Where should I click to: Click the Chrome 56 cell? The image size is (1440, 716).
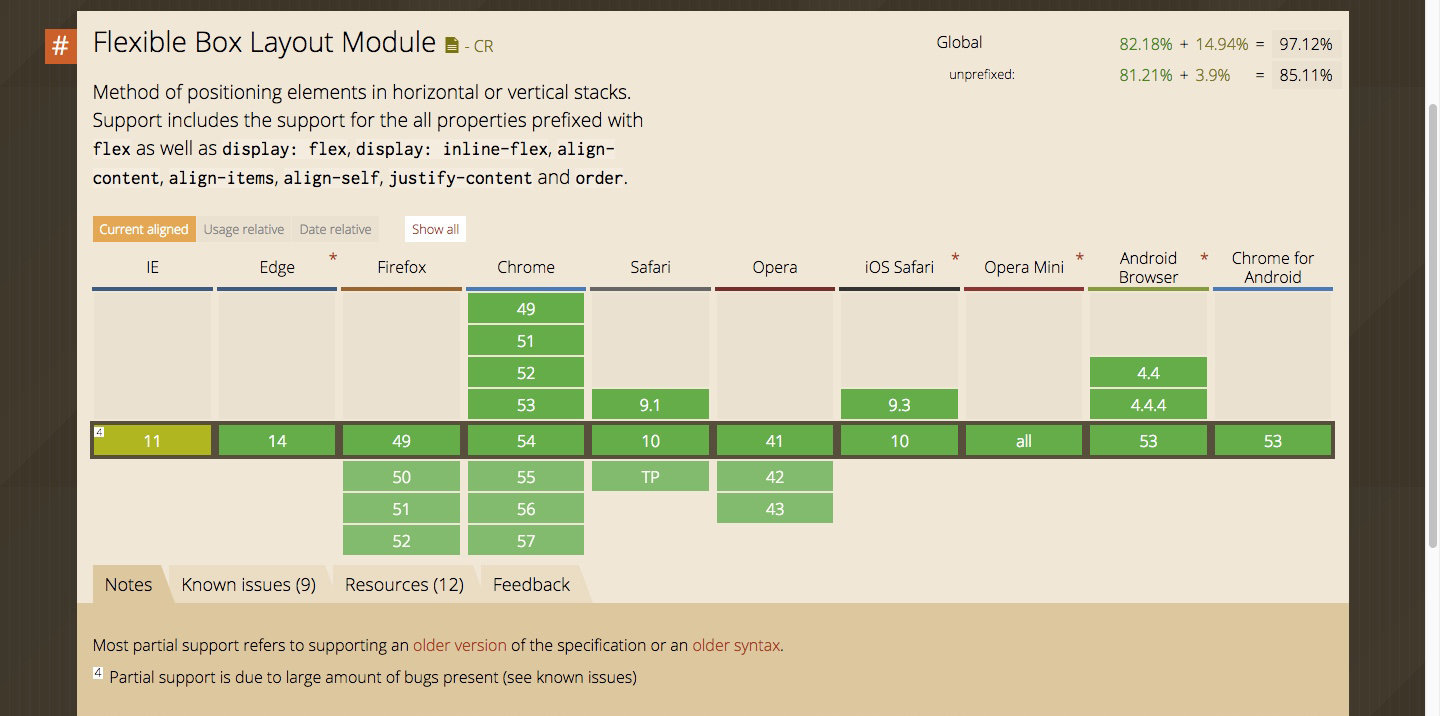(526, 509)
